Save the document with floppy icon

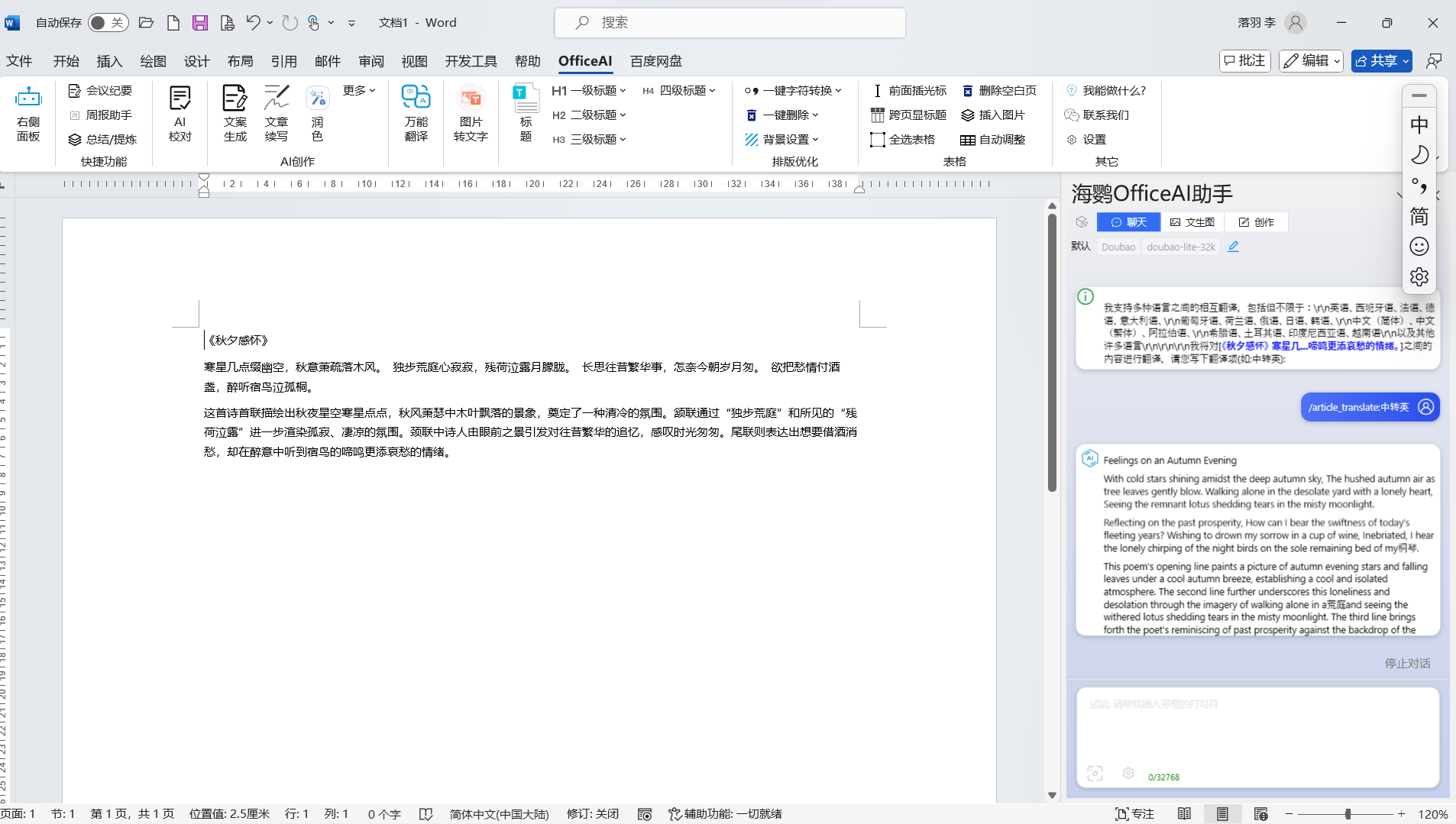(x=200, y=23)
